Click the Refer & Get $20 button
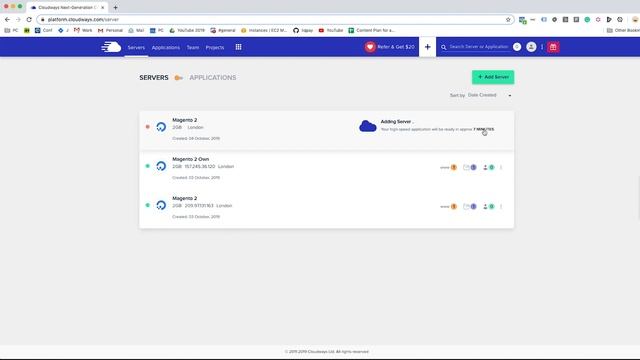The height and width of the screenshot is (360, 640). [x=390, y=47]
